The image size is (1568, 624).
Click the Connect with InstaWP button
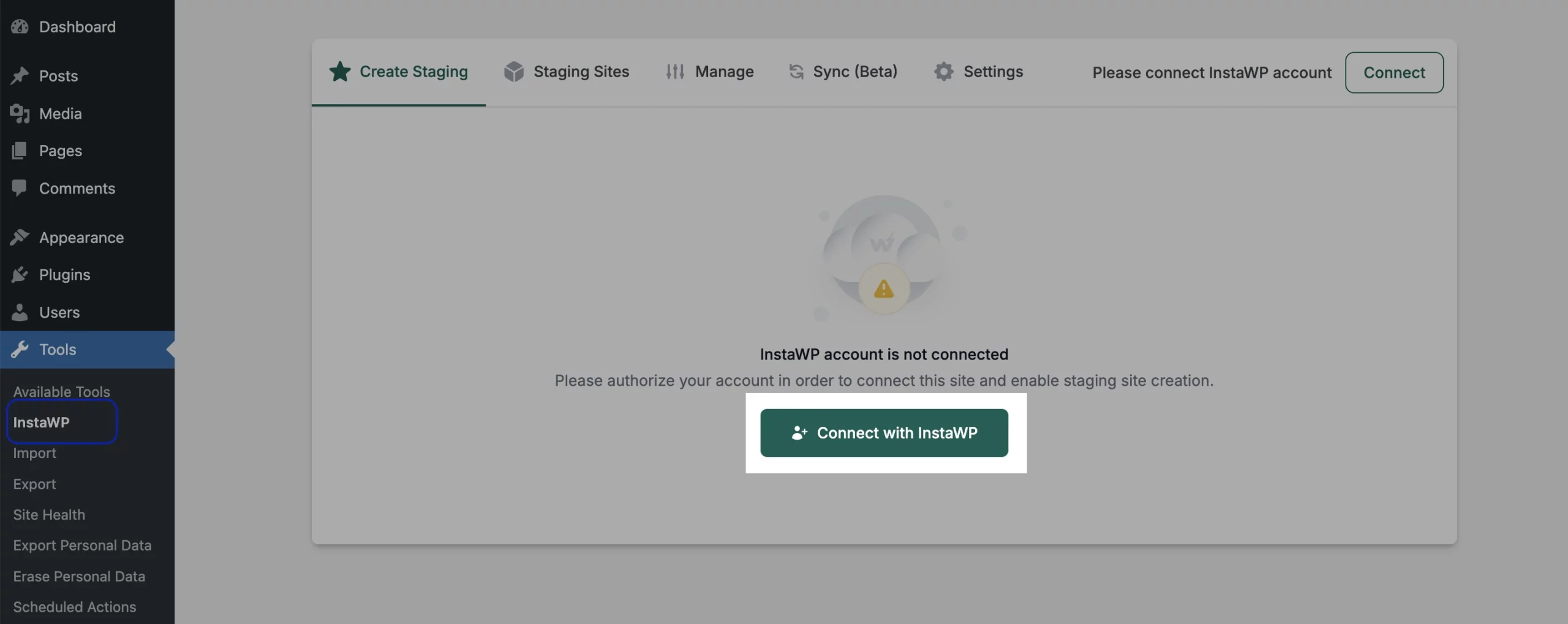point(884,433)
